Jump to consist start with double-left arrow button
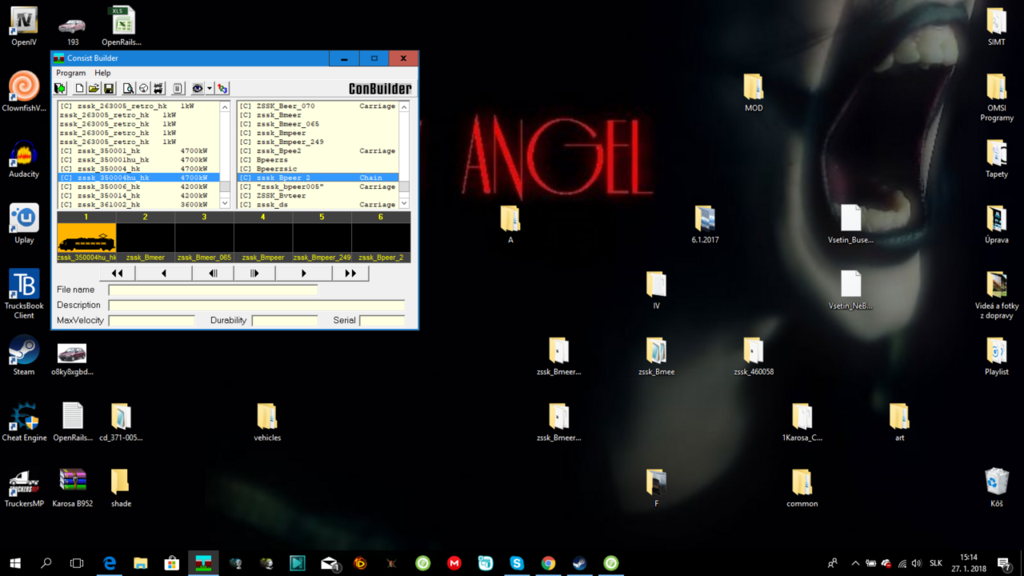 tap(117, 273)
